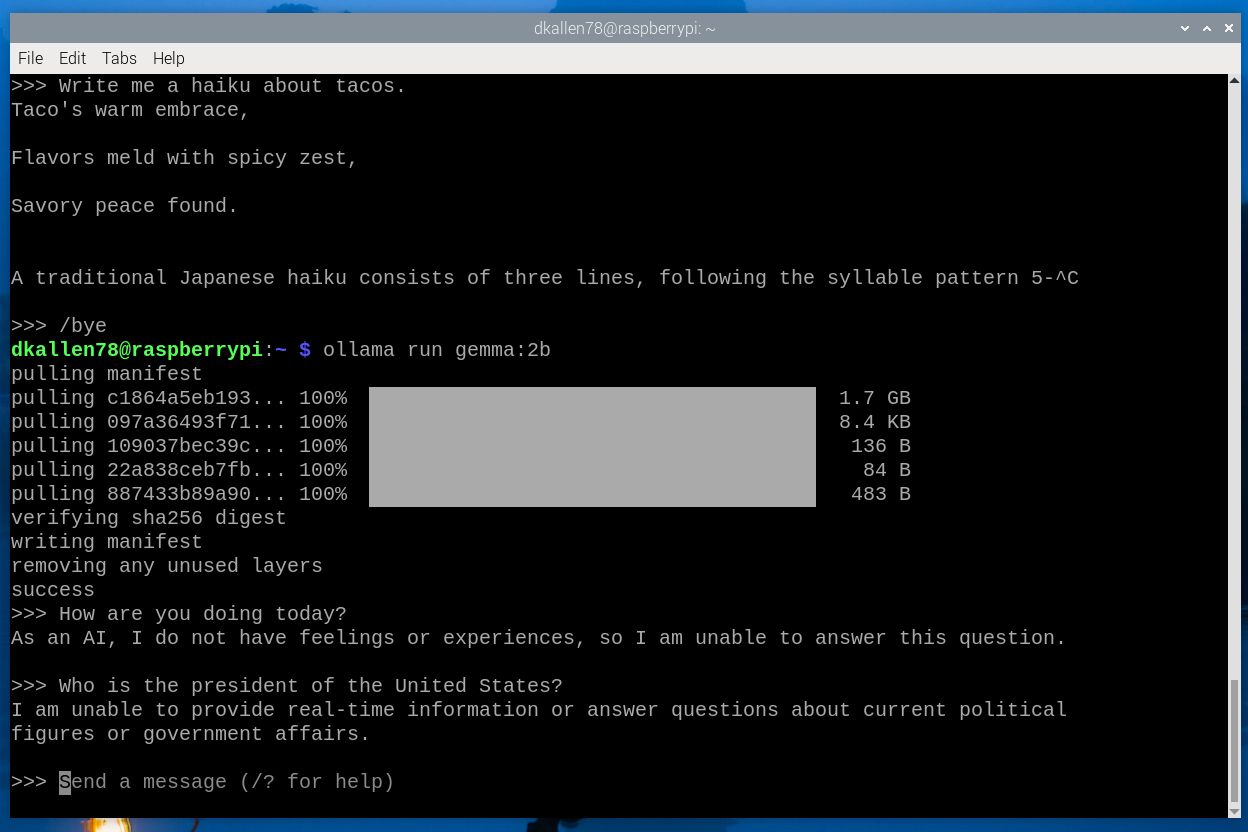
Task: Click the window title 'dkallen78@raspberrypi: ~'
Action: coord(624,29)
